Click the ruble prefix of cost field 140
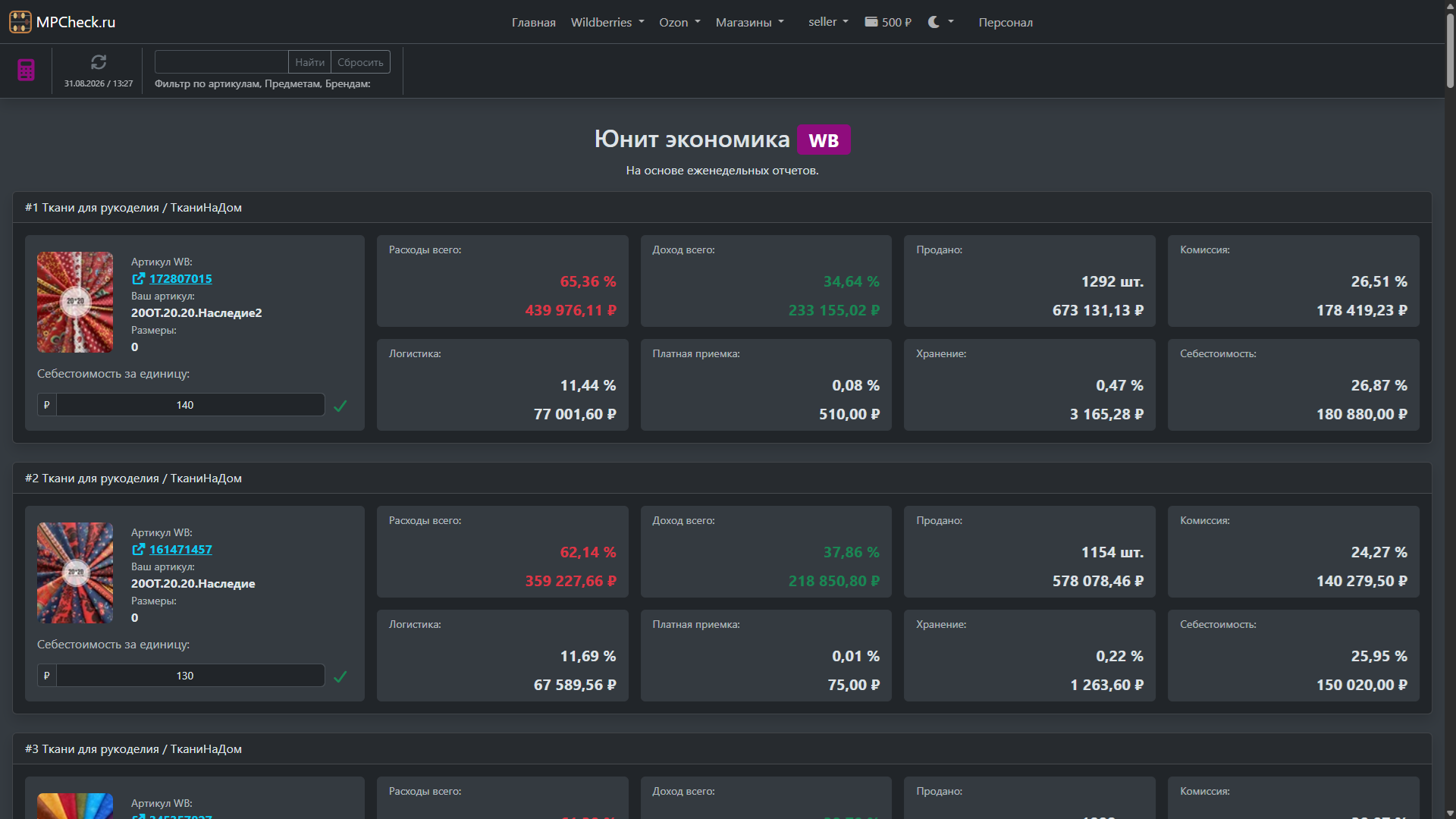This screenshot has width=1456, height=819. pyautogui.click(x=47, y=405)
